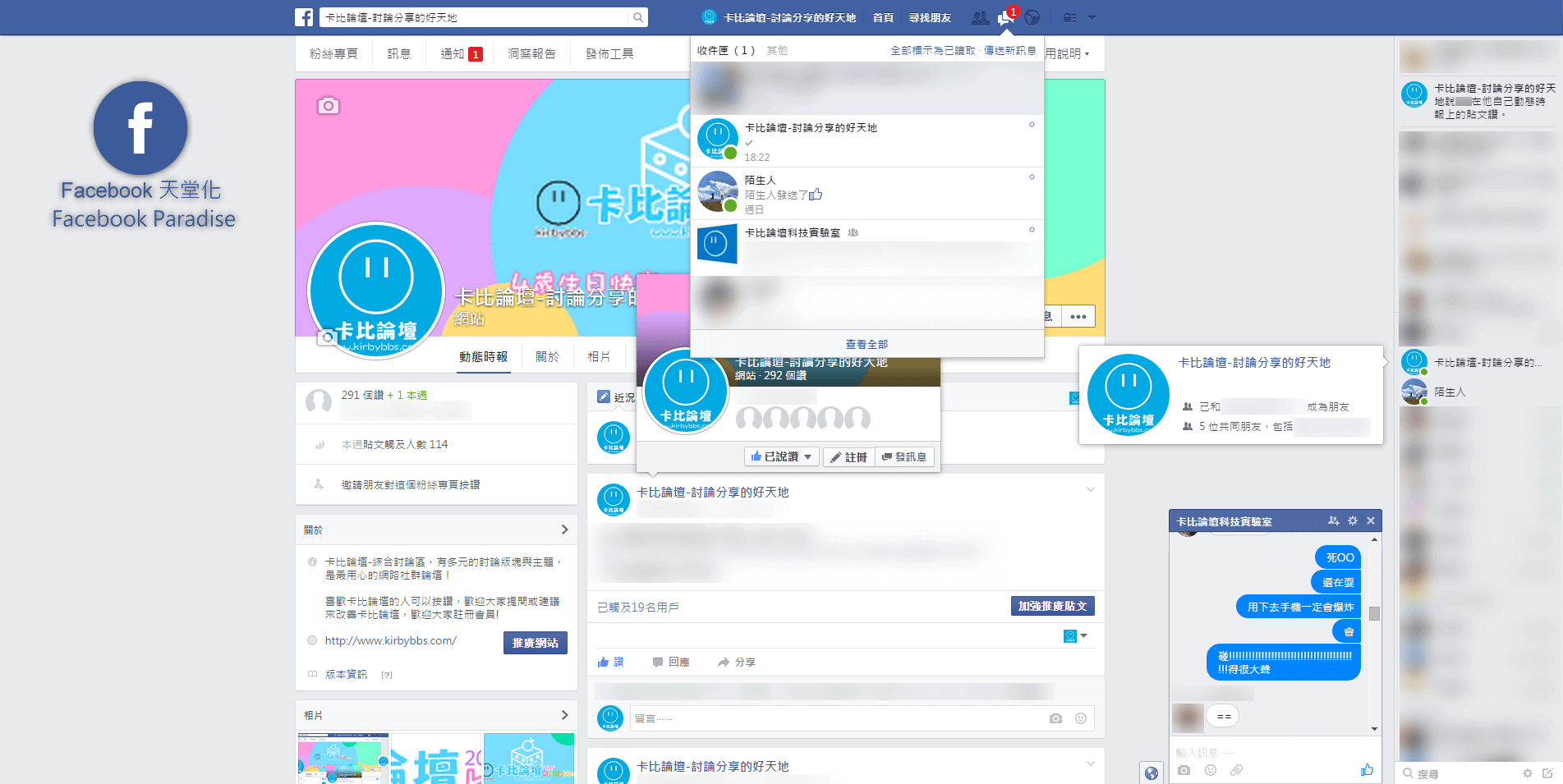
Task: Mark the 卡比論壇科技實驗室 notification as read
Action: click(1032, 230)
